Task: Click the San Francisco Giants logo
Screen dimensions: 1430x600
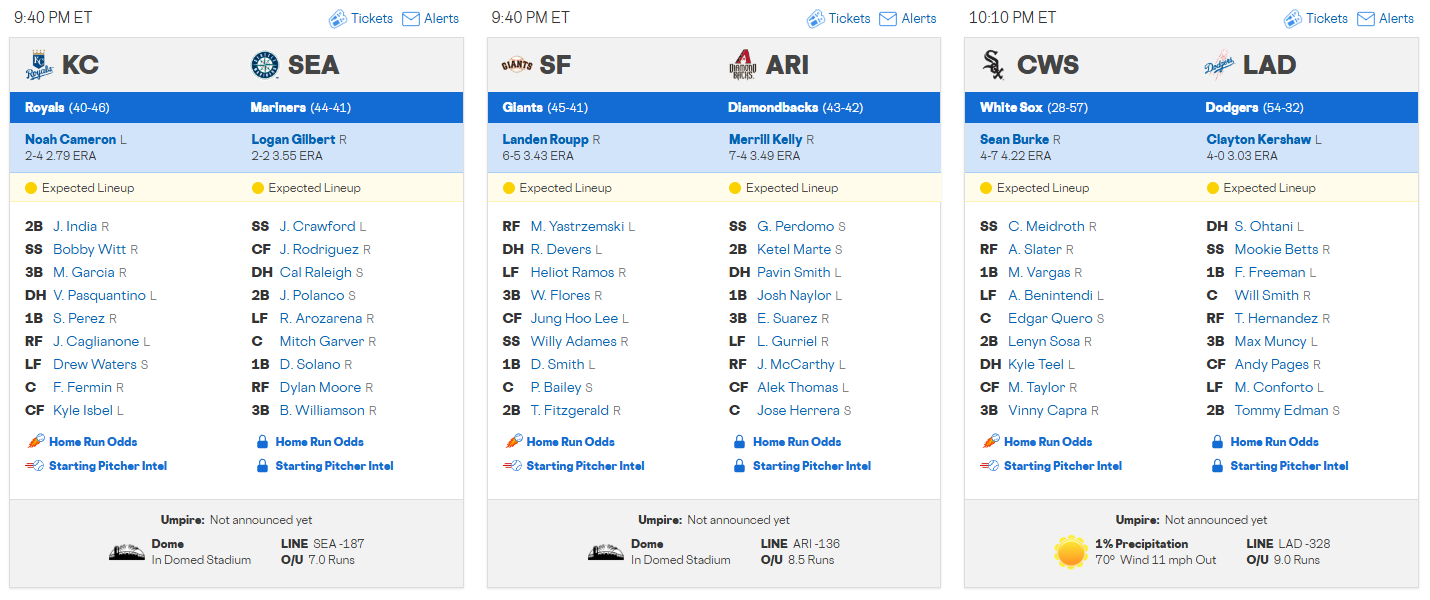Action: click(x=516, y=66)
